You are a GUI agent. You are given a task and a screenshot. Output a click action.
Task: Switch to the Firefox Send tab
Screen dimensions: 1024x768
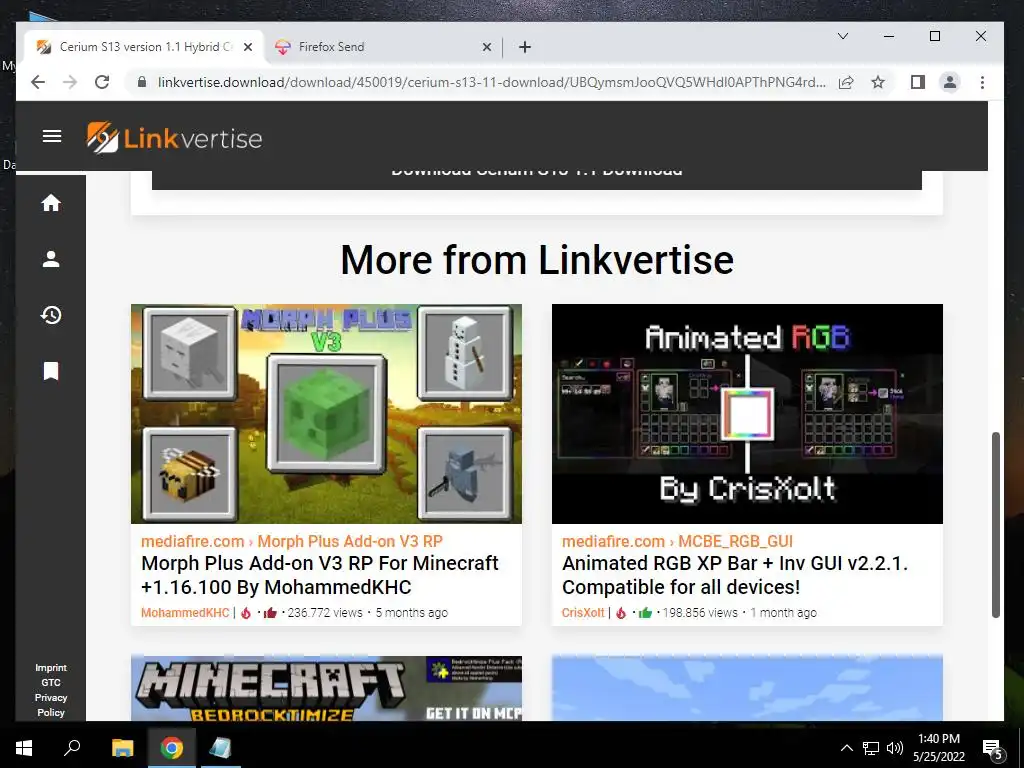tap(383, 47)
